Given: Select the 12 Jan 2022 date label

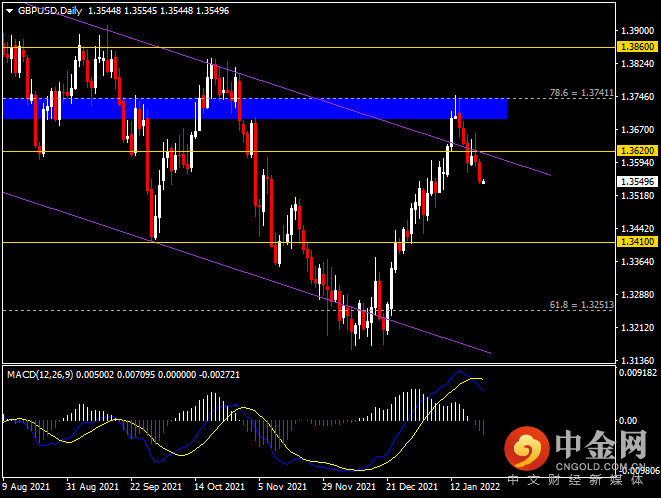Looking at the screenshot, I should pyautogui.click(x=475, y=487).
